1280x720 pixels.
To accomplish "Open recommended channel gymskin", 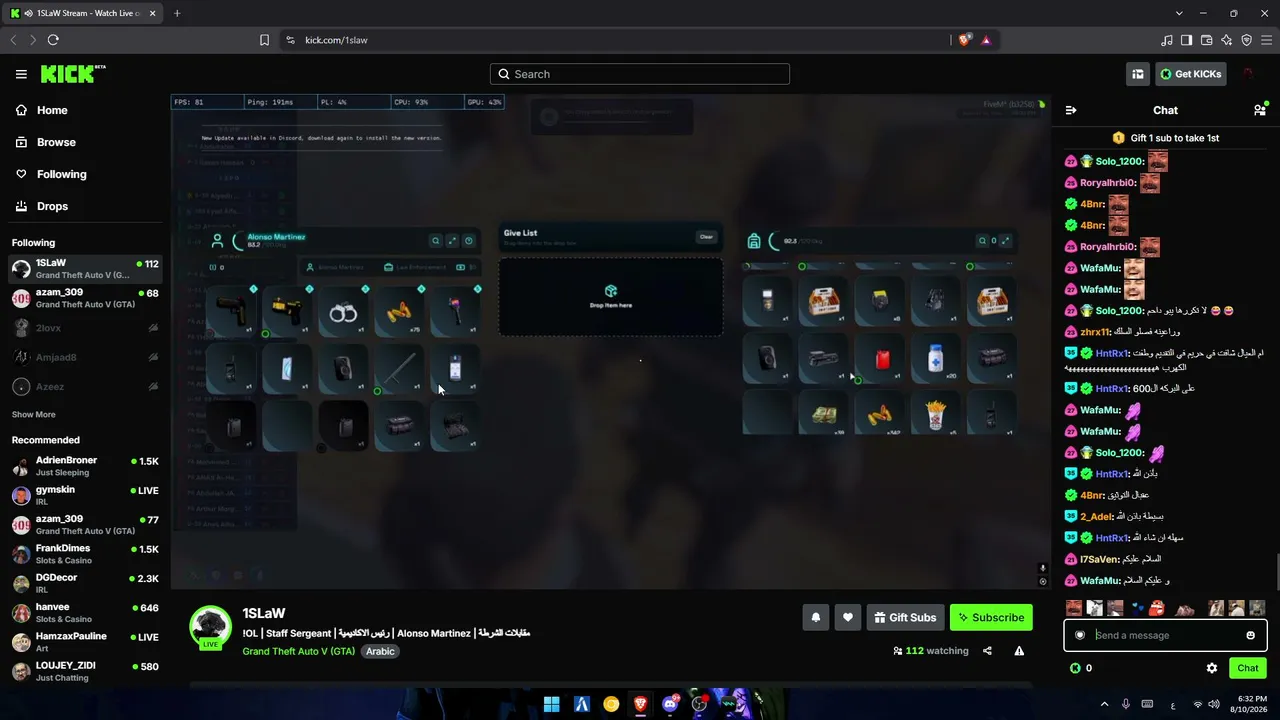I will [85, 495].
